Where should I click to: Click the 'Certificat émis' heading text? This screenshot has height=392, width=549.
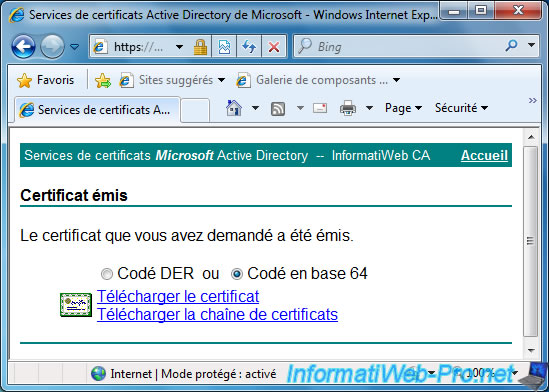click(x=74, y=195)
